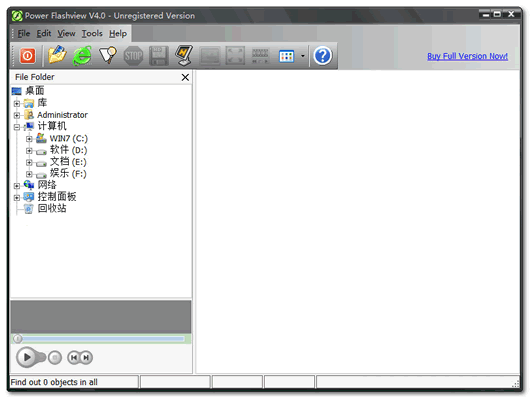530x399 pixels.
Task: Select 桌面 root tree item
Action: click(x=34, y=91)
